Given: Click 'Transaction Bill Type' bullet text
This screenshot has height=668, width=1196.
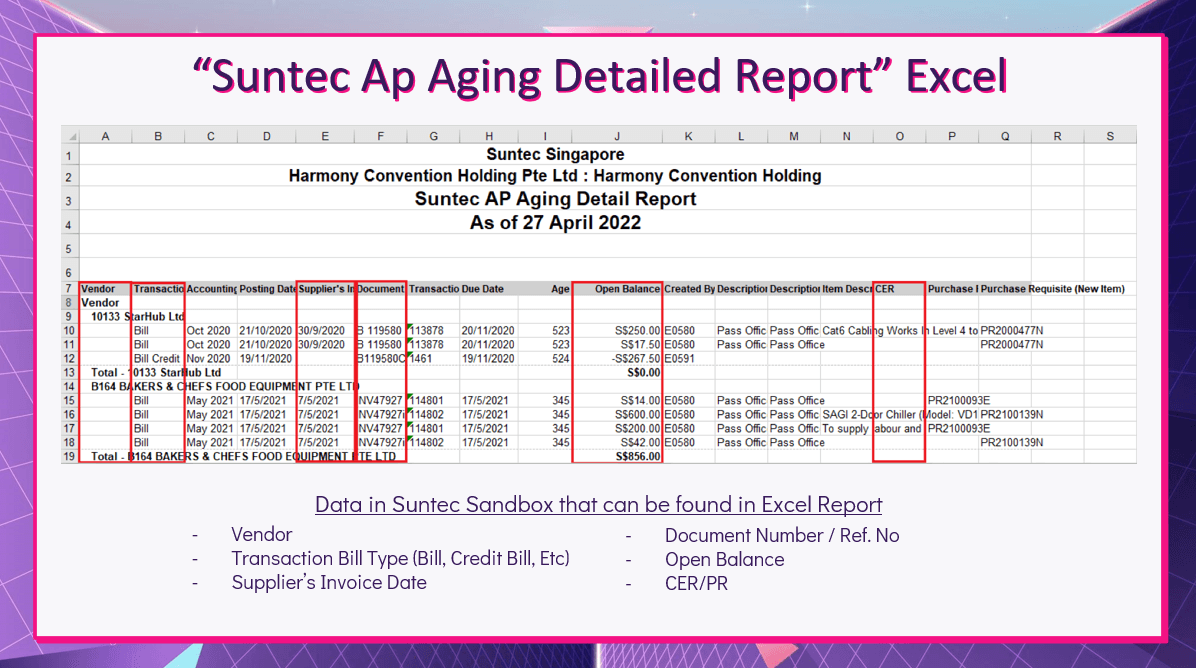Looking at the screenshot, I should [x=400, y=559].
